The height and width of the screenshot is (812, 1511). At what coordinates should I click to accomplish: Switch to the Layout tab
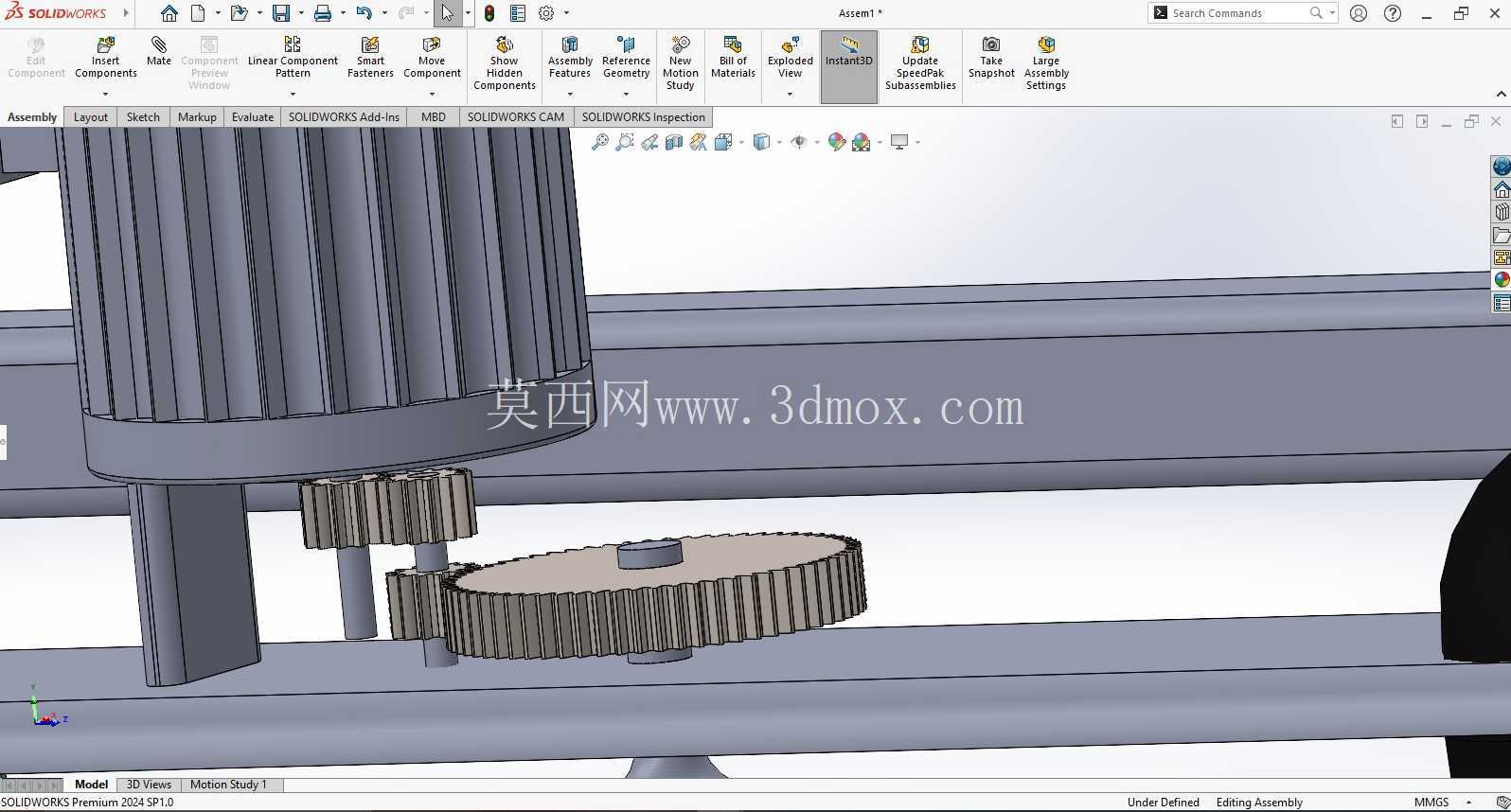pos(91,117)
